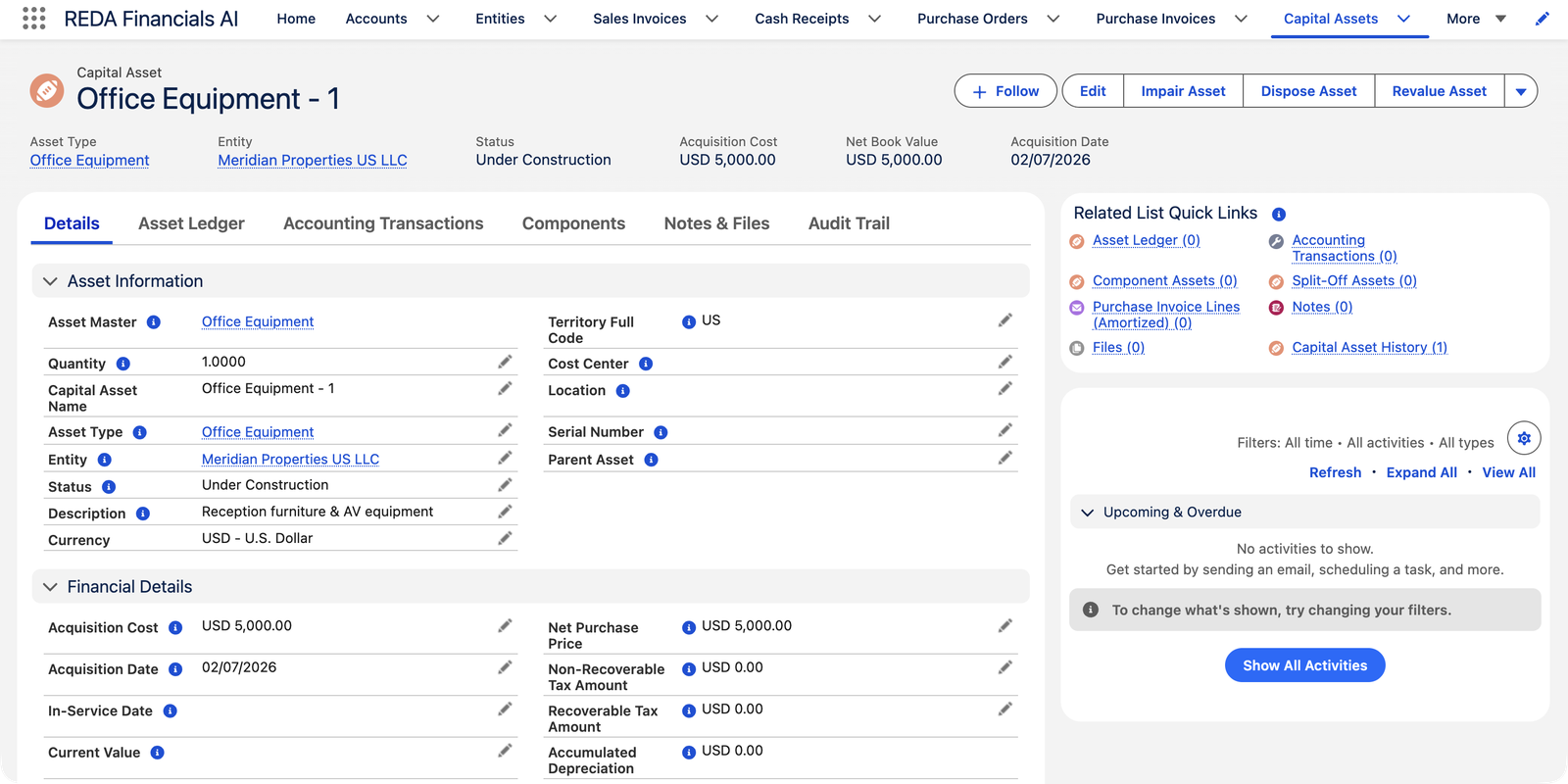This screenshot has width=1568, height=784.
Task: Collapse the Asset Information section
Action: 50,281
